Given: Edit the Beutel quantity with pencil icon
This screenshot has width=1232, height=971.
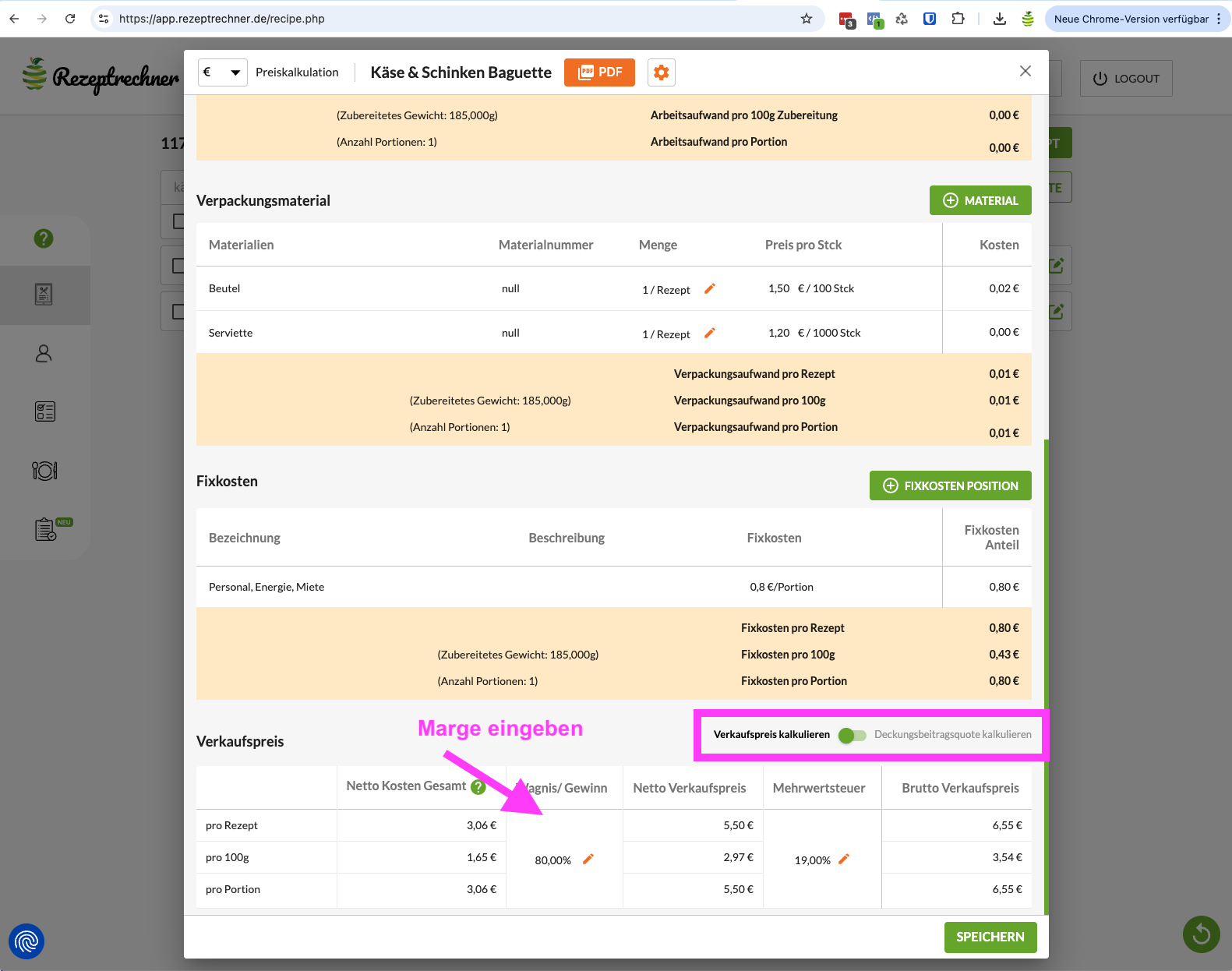Looking at the screenshot, I should pos(709,289).
